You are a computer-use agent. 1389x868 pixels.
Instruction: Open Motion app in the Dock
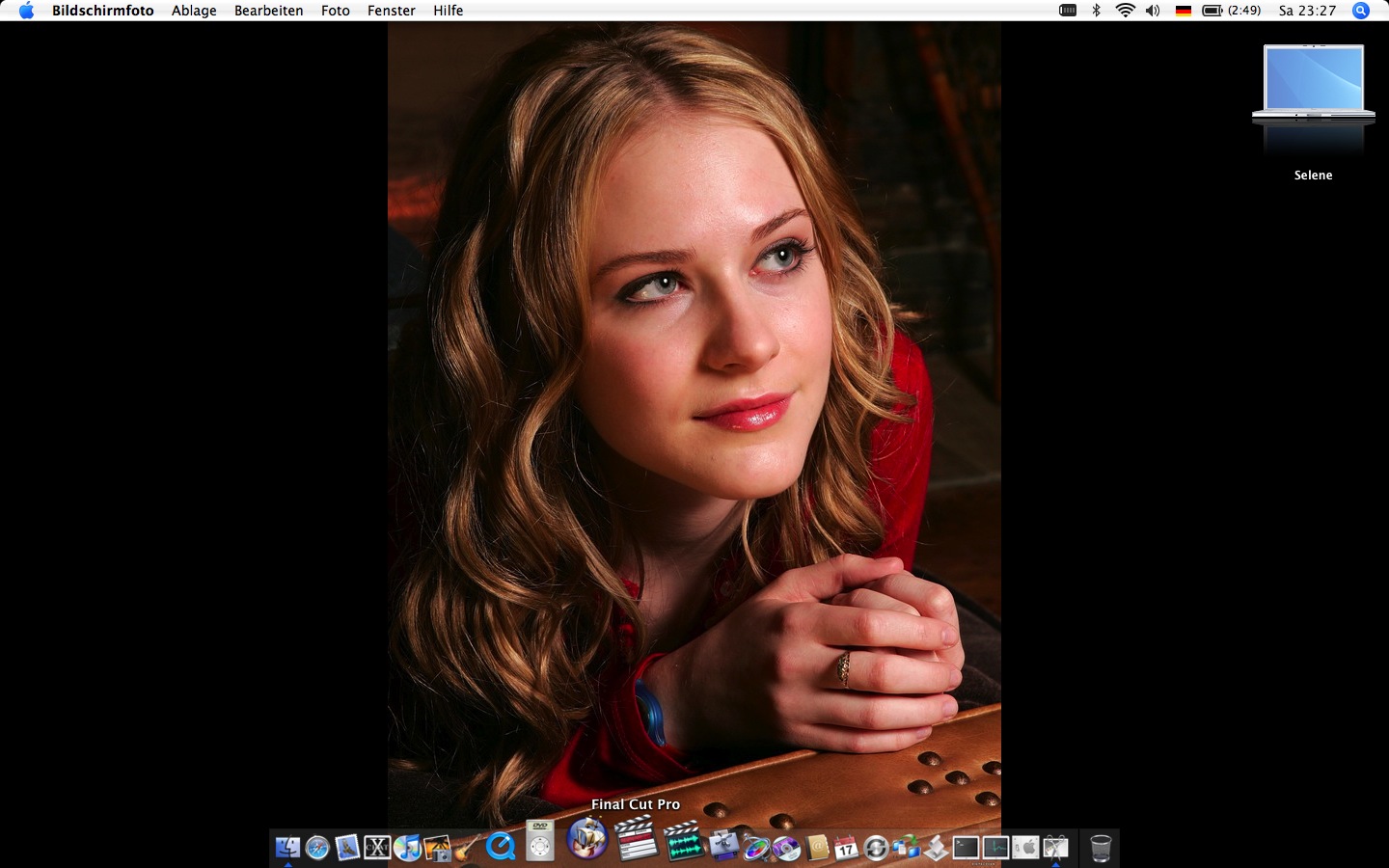point(755,848)
